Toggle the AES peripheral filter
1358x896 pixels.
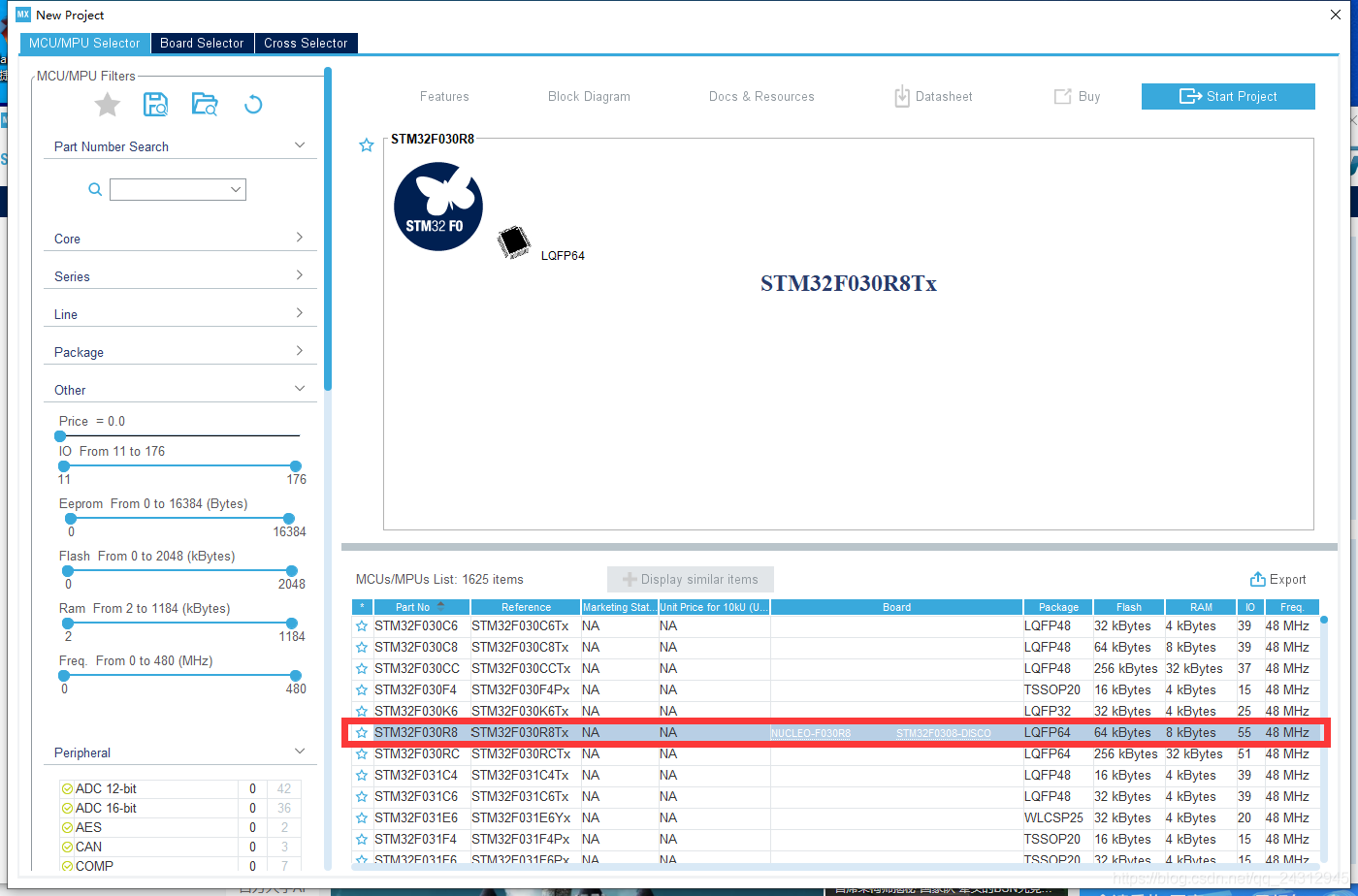67,828
